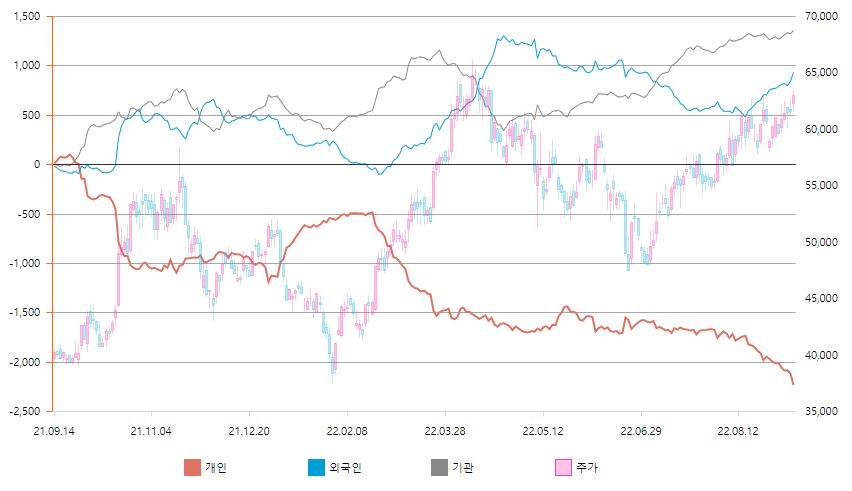Image resolution: width=852 pixels, height=491 pixels.
Task: Hide the 기관 series via legend label
Action: coord(464,467)
